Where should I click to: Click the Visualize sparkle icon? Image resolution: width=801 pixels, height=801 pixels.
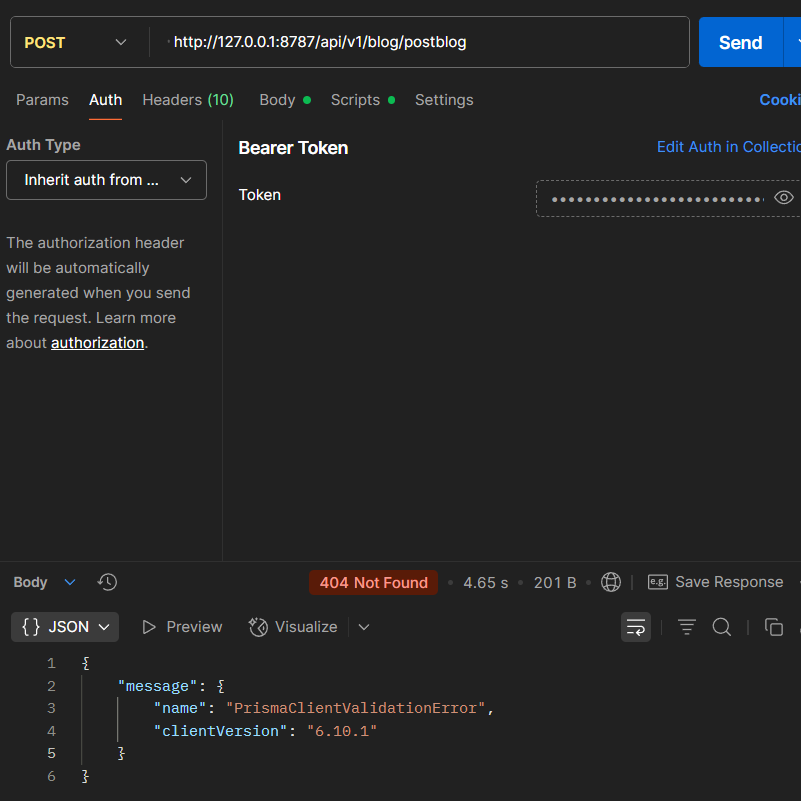(x=258, y=627)
